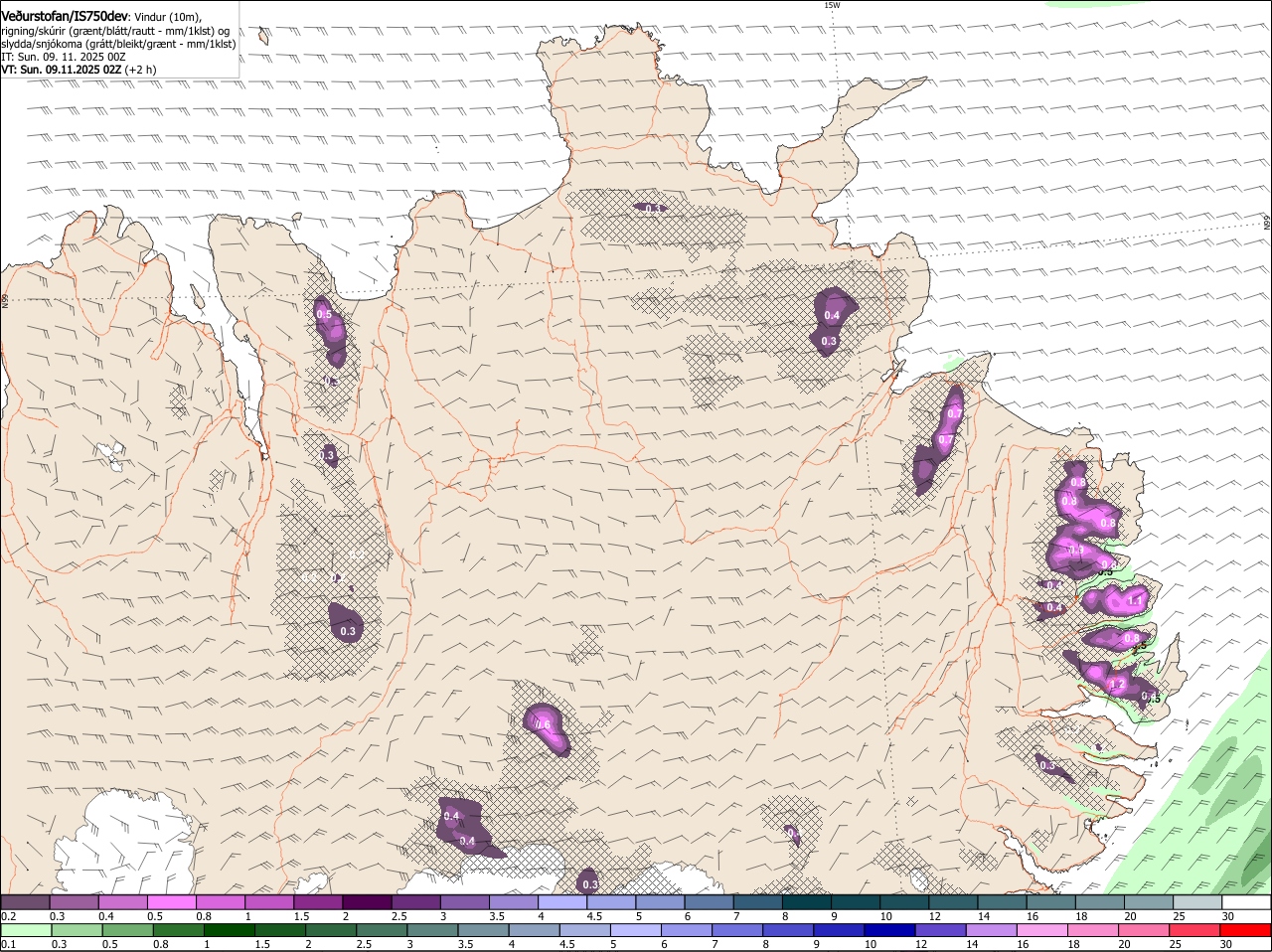This screenshot has width=1272, height=952.
Task: Pick the 3 swatch in lower rain legend
Action: (x=431, y=931)
